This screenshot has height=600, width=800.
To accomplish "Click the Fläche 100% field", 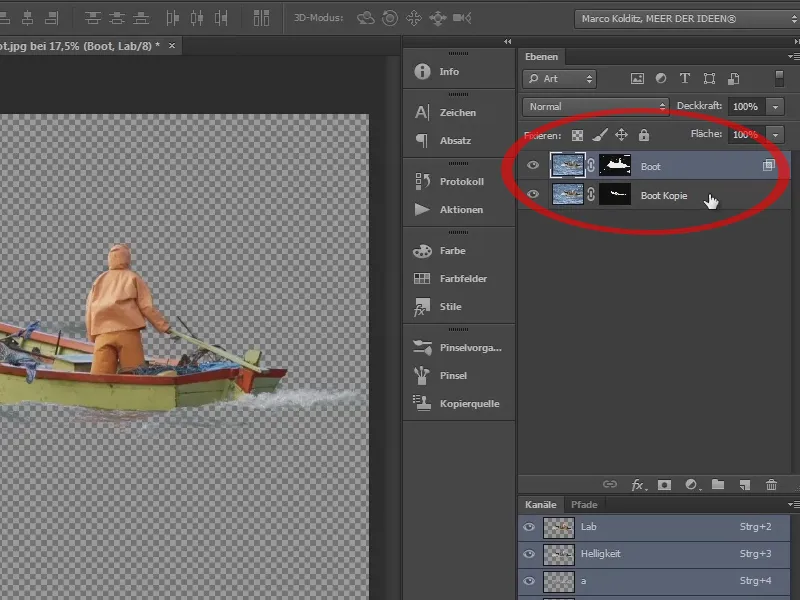I will coord(747,135).
